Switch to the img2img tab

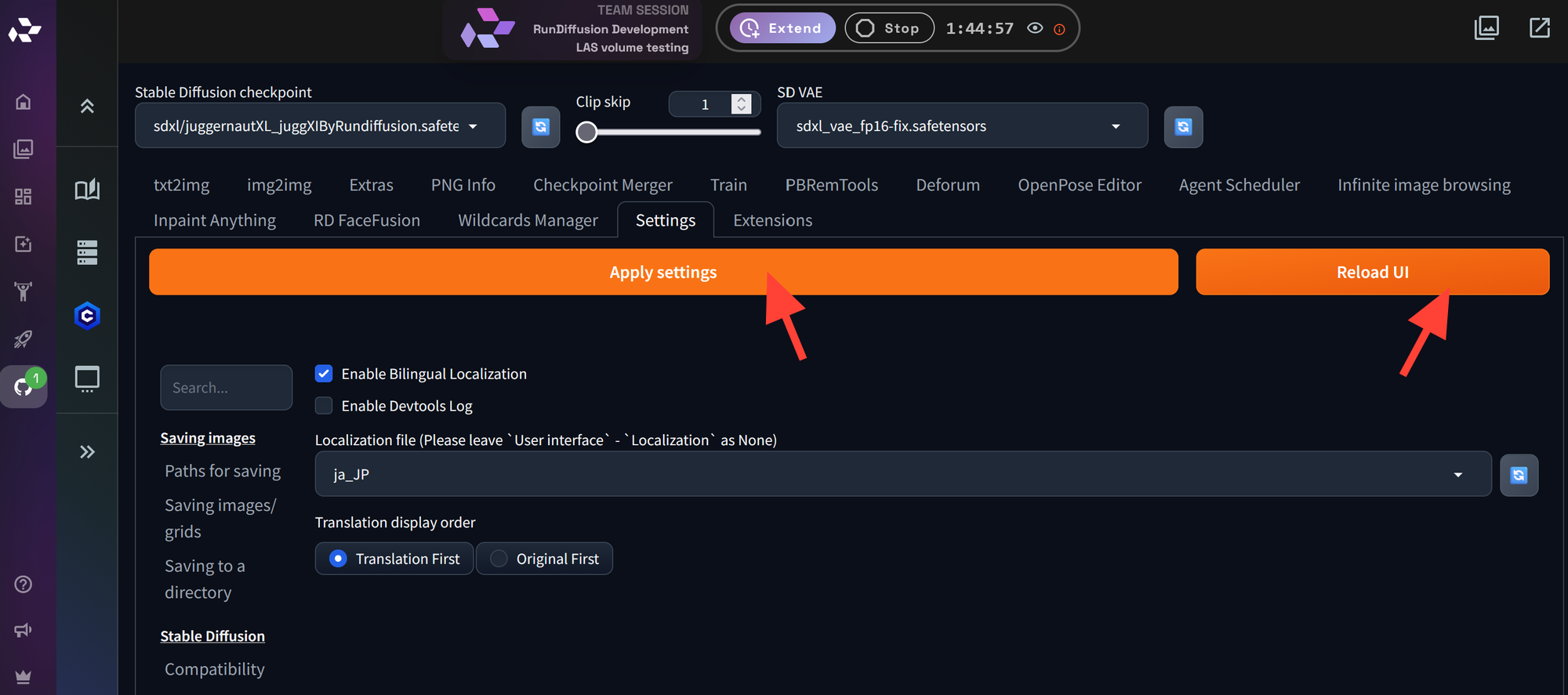click(279, 185)
